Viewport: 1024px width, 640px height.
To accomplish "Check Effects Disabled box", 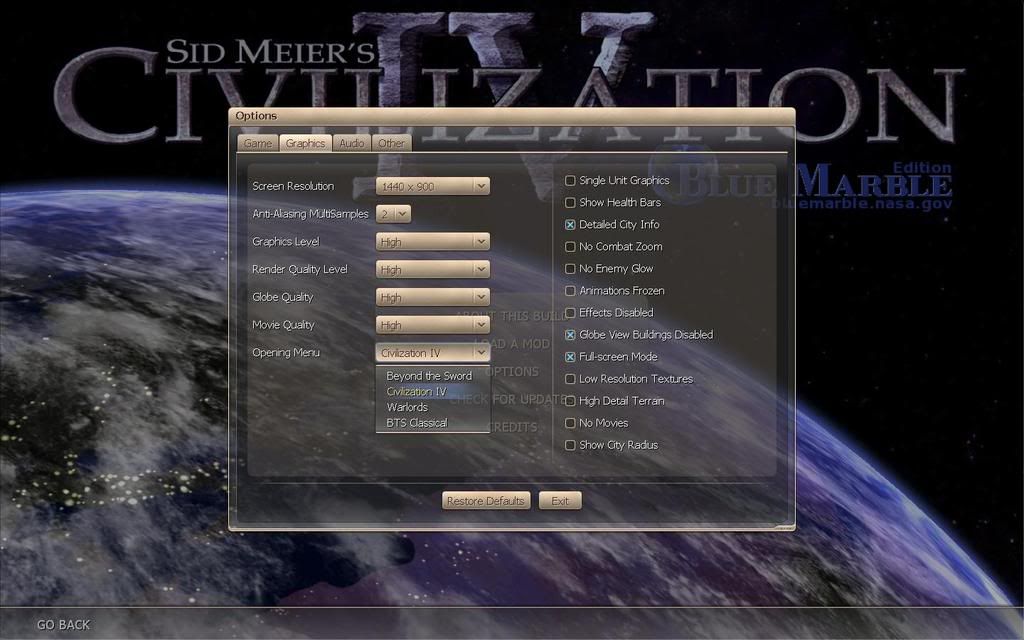I will (570, 313).
